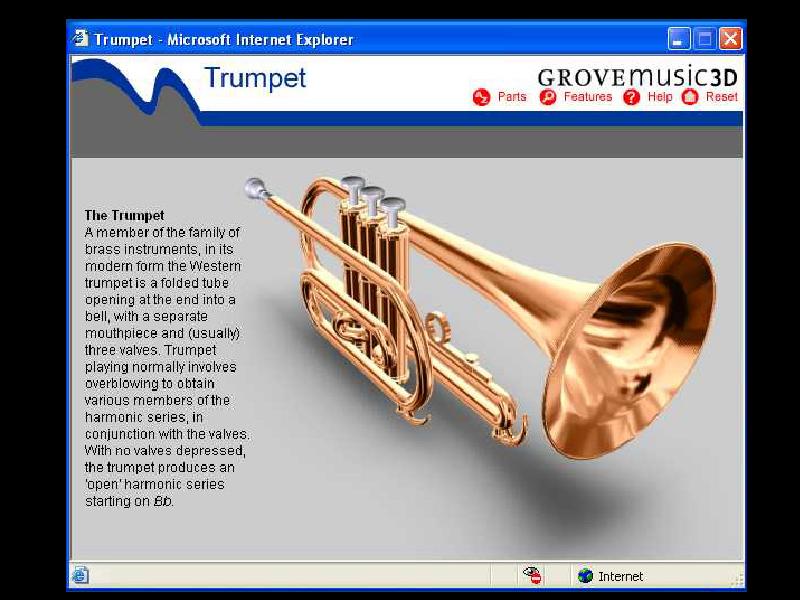Click the red Help question mark icon
Screen dimensions: 800x600
click(631, 97)
